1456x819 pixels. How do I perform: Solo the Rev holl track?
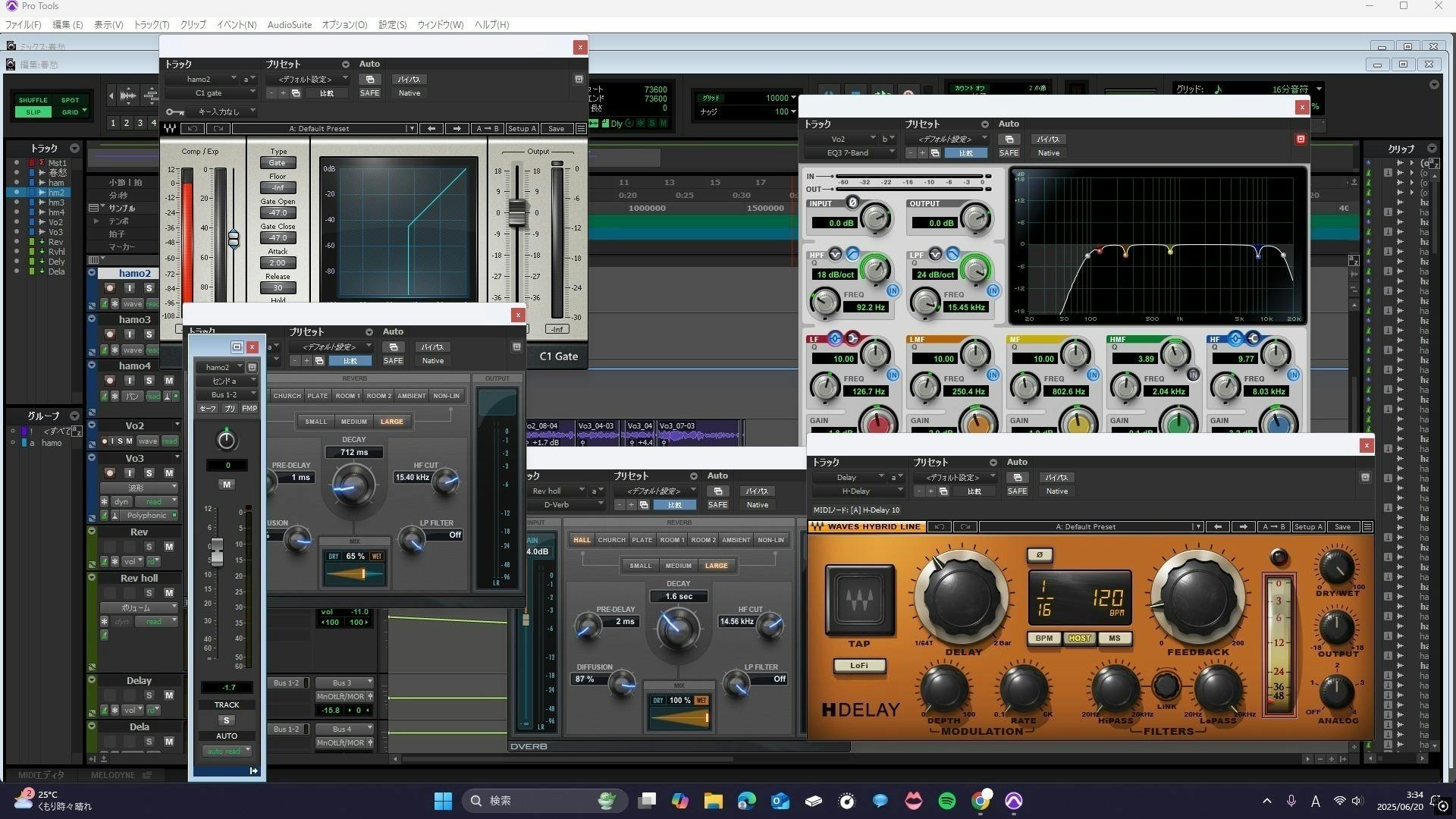[149, 593]
